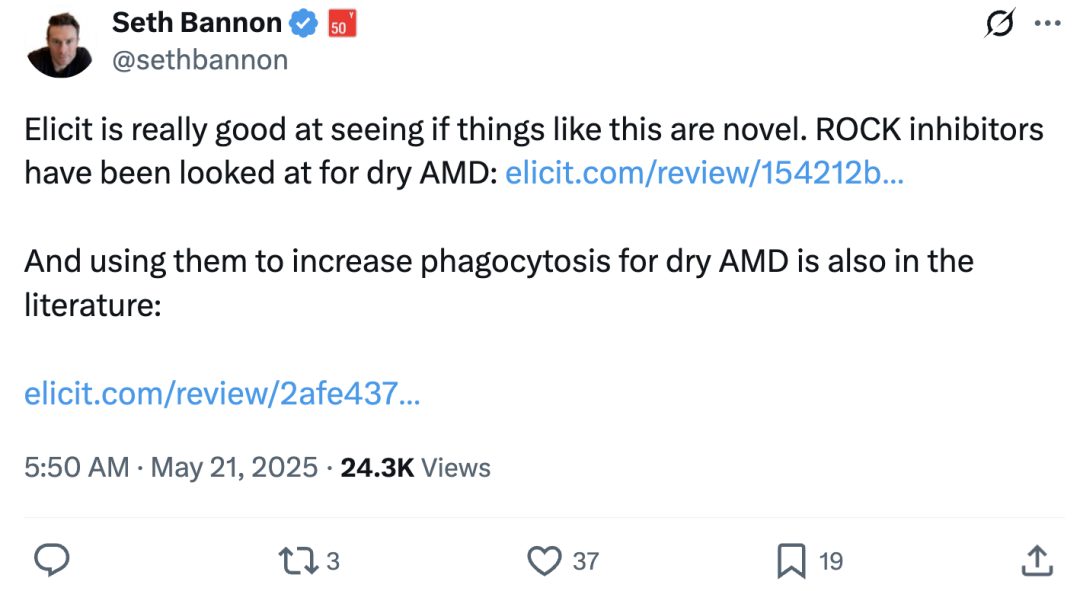Click the Seth Bannon display name
Viewport: 1080px width, 591px height.
(196, 23)
